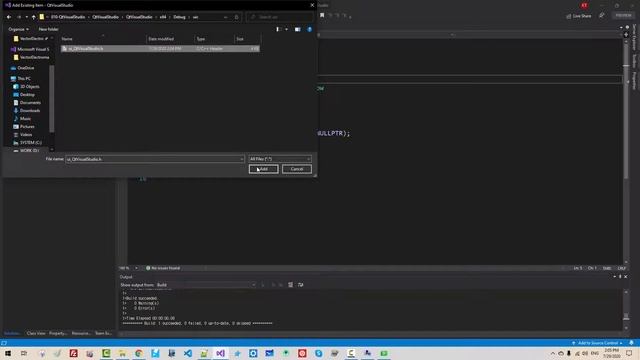The width and height of the screenshot is (640, 360).
Task: Open Music folder in navigation pane
Action: (22, 118)
